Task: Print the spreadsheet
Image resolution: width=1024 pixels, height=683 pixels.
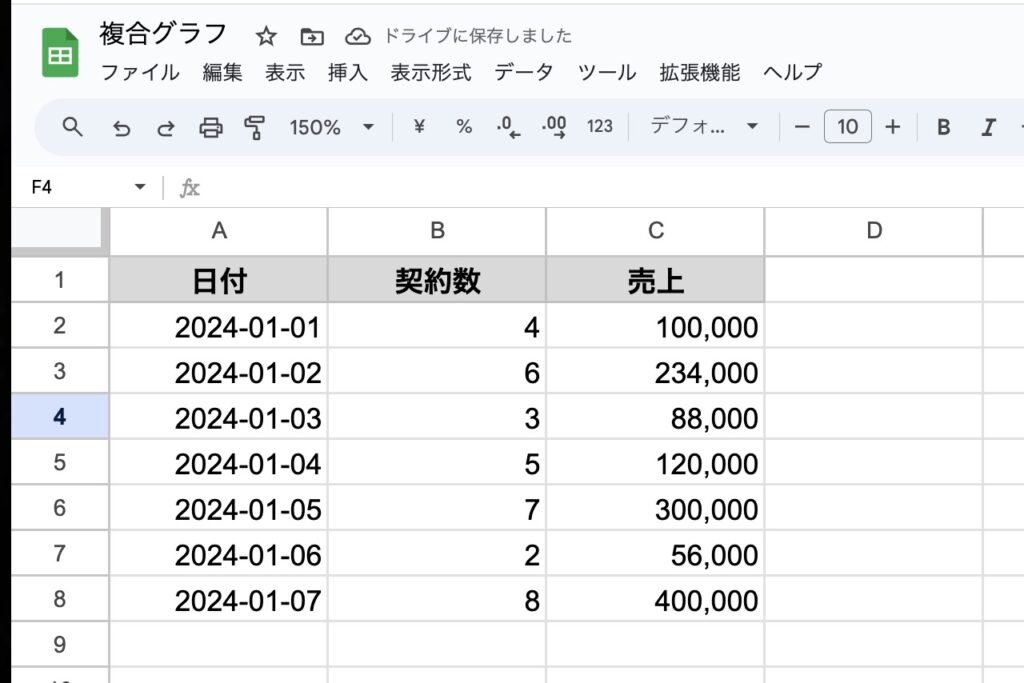Action: pos(210,127)
